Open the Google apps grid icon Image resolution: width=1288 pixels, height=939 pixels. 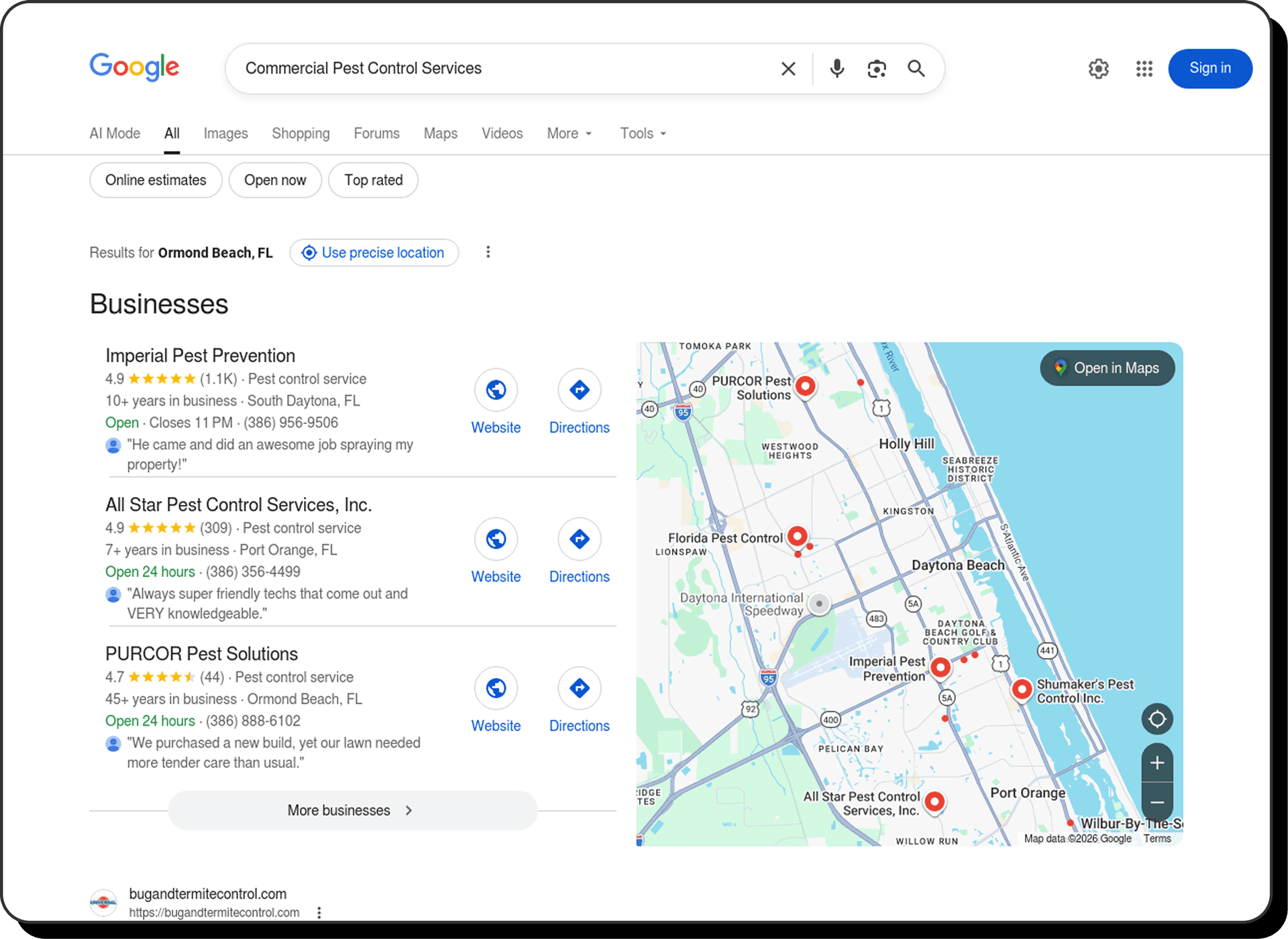[x=1144, y=68]
